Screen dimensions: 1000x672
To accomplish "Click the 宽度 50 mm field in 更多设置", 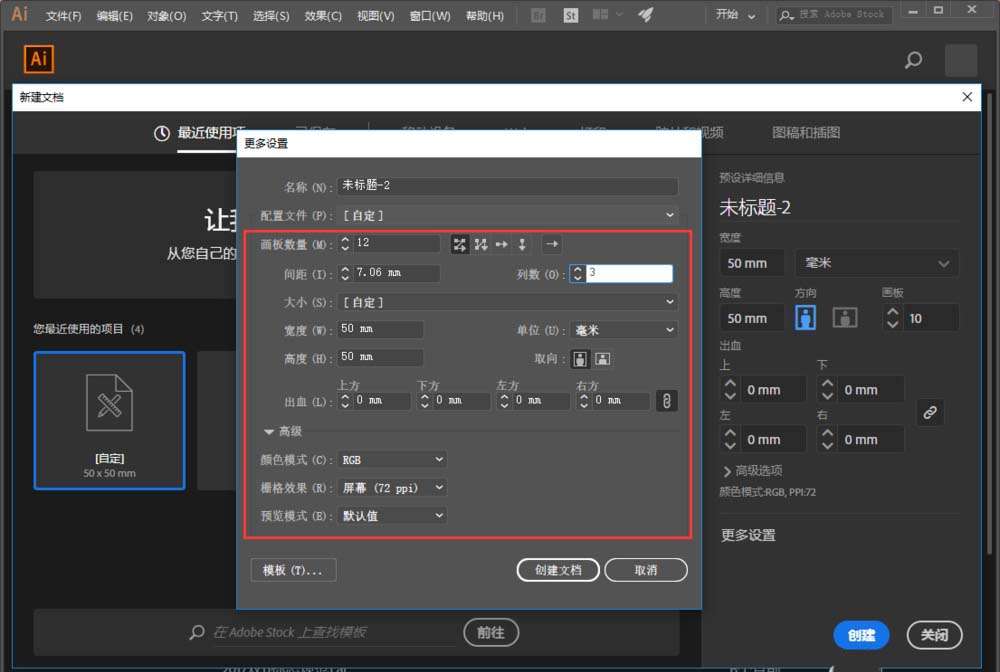I will pos(380,329).
